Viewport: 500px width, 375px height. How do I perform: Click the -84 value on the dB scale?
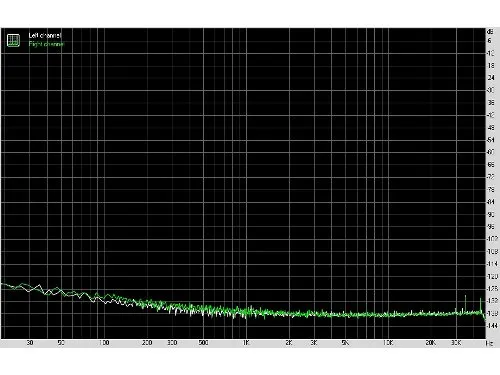[491, 202]
